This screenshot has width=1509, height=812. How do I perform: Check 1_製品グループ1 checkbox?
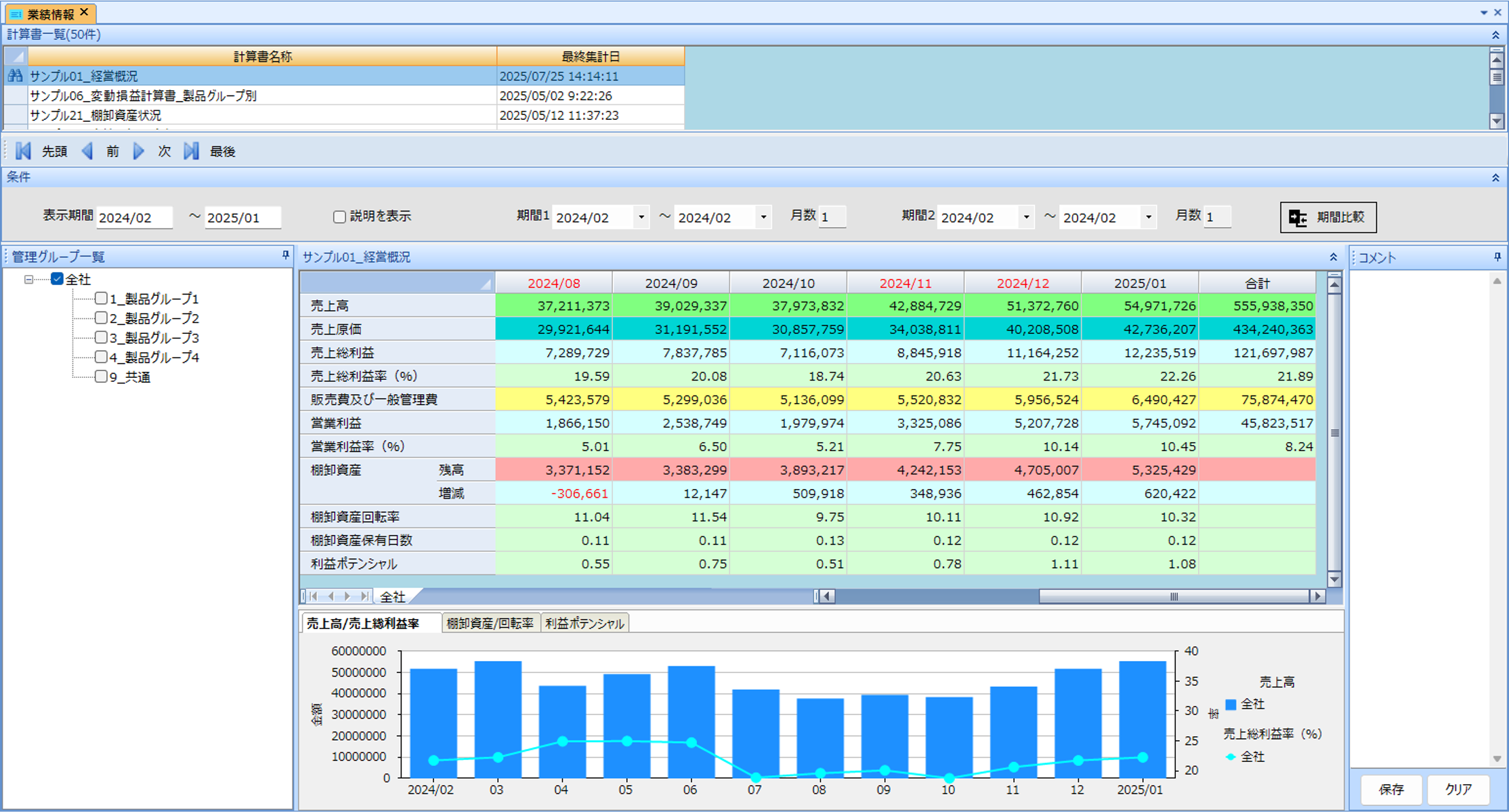(101, 298)
